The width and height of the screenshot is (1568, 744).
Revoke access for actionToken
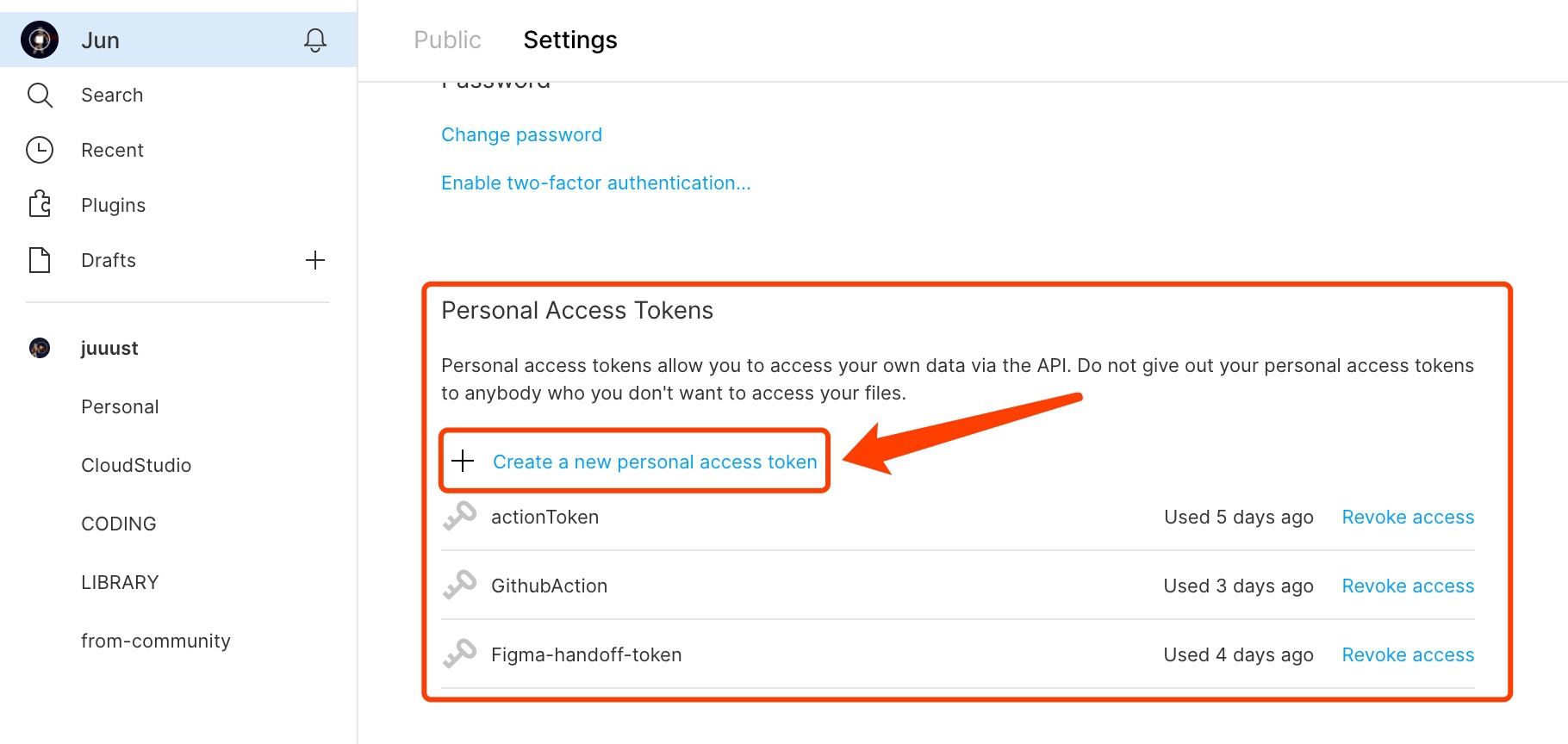pos(1408,517)
